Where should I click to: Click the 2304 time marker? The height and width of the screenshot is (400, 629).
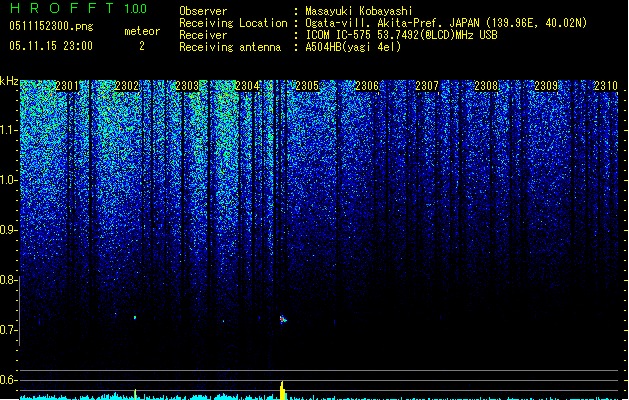coord(247,86)
